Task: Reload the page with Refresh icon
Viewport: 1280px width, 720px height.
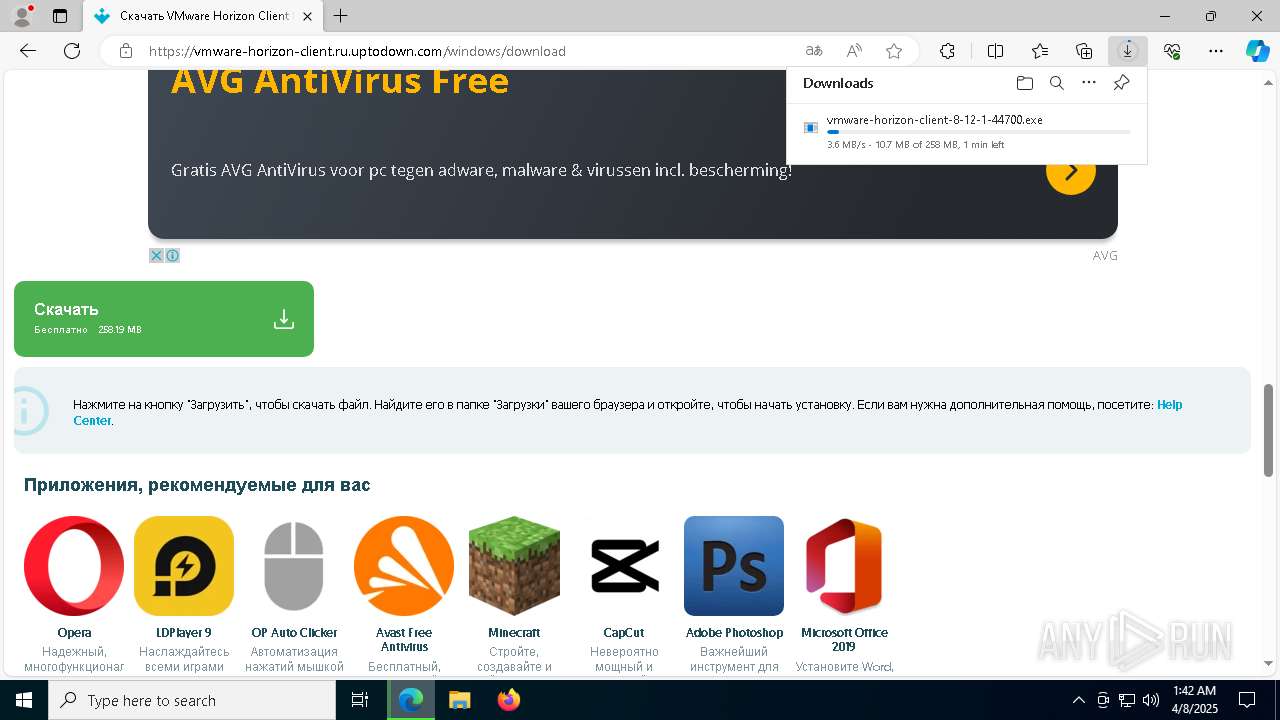Action: (72, 51)
